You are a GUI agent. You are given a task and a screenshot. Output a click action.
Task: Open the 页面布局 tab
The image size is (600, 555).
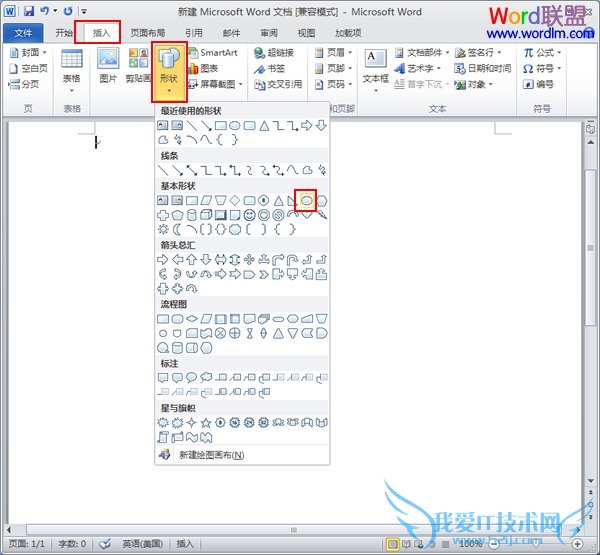coord(147,33)
